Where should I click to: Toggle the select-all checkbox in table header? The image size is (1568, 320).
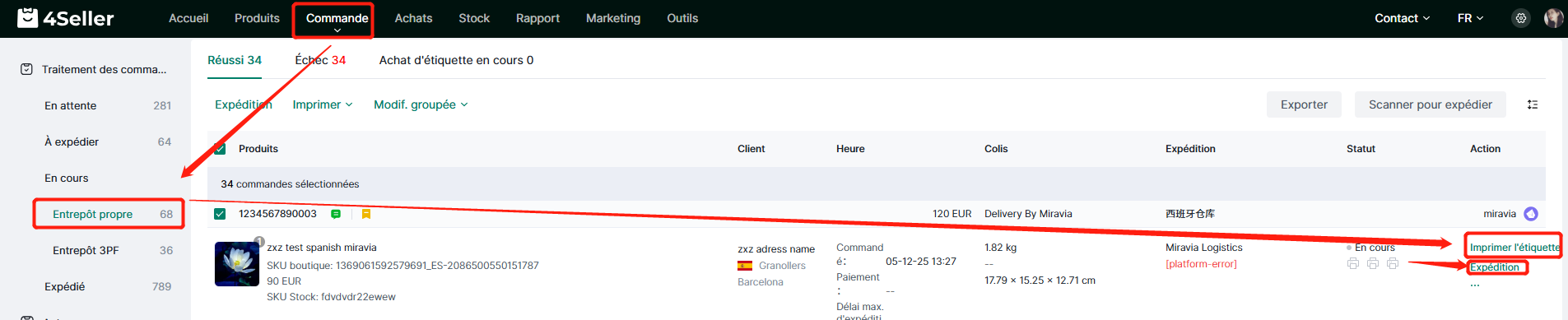(x=220, y=149)
